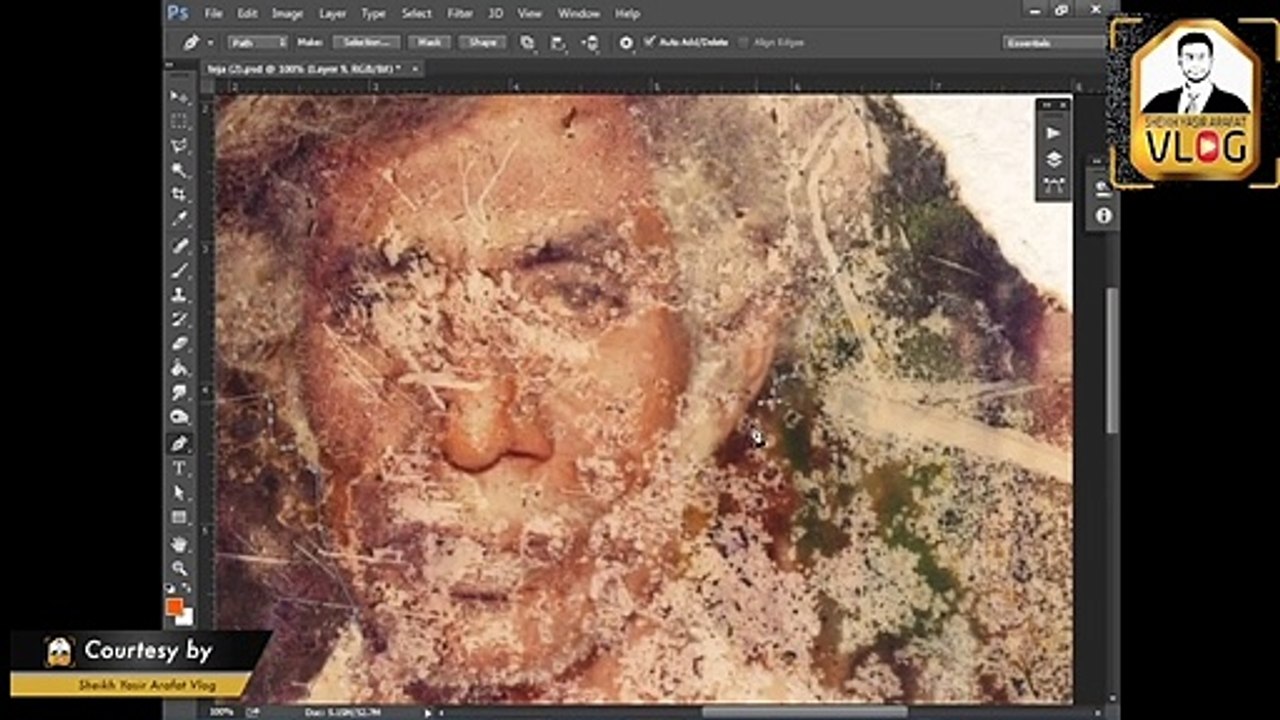Select the Hand tool
This screenshot has height=720, width=1280.
pyautogui.click(x=179, y=544)
